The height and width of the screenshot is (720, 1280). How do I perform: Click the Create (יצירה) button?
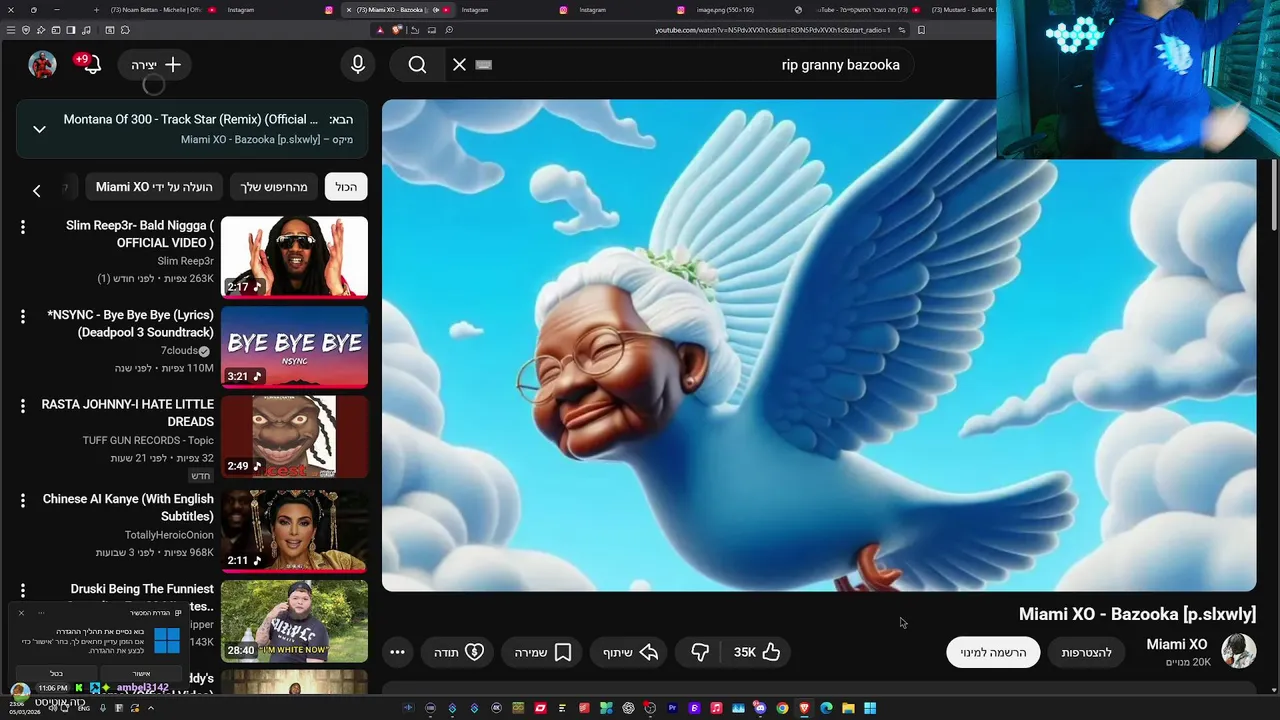pyautogui.click(x=156, y=65)
